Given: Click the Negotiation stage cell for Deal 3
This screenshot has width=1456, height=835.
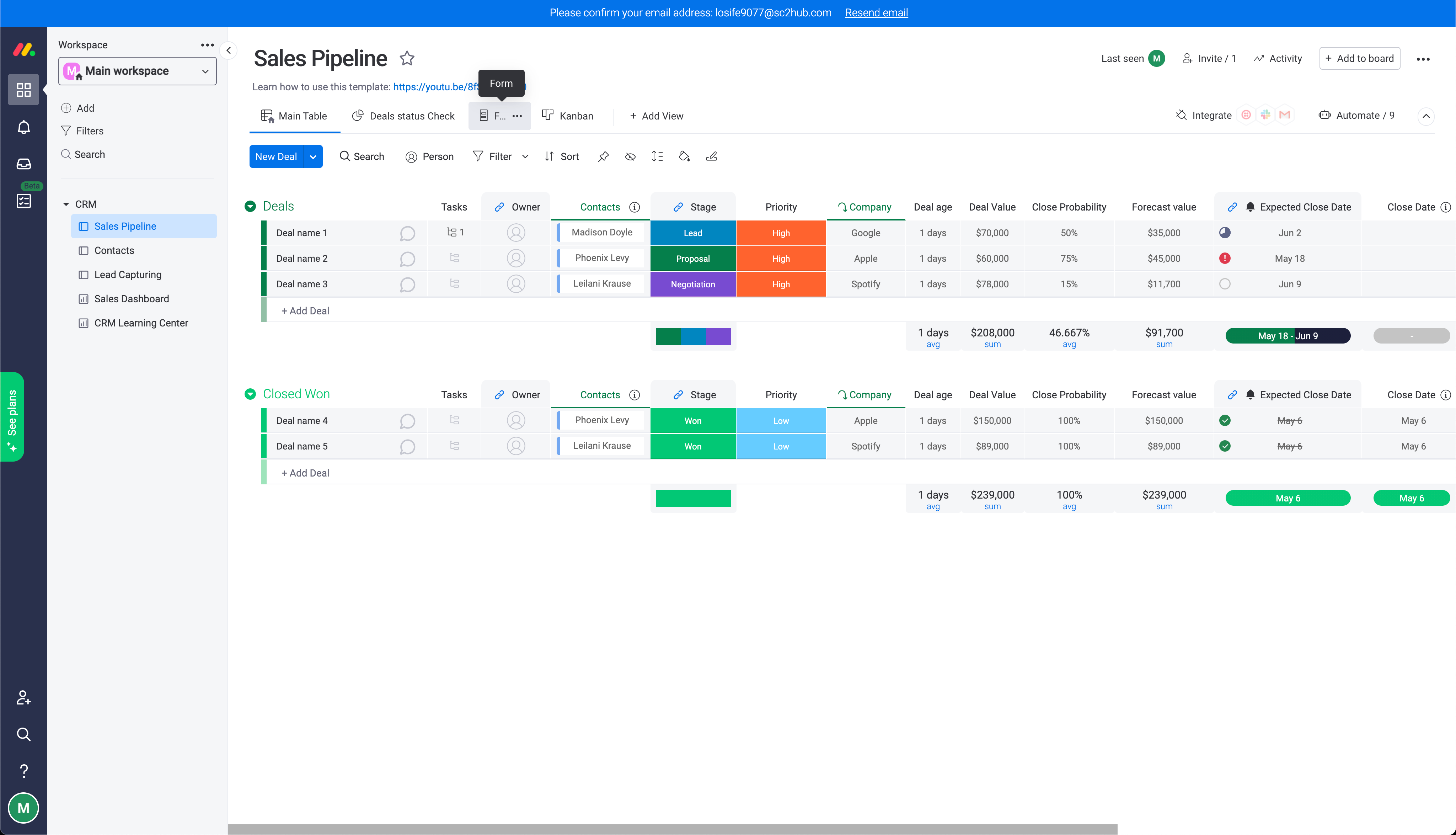Looking at the screenshot, I should pyautogui.click(x=692, y=284).
